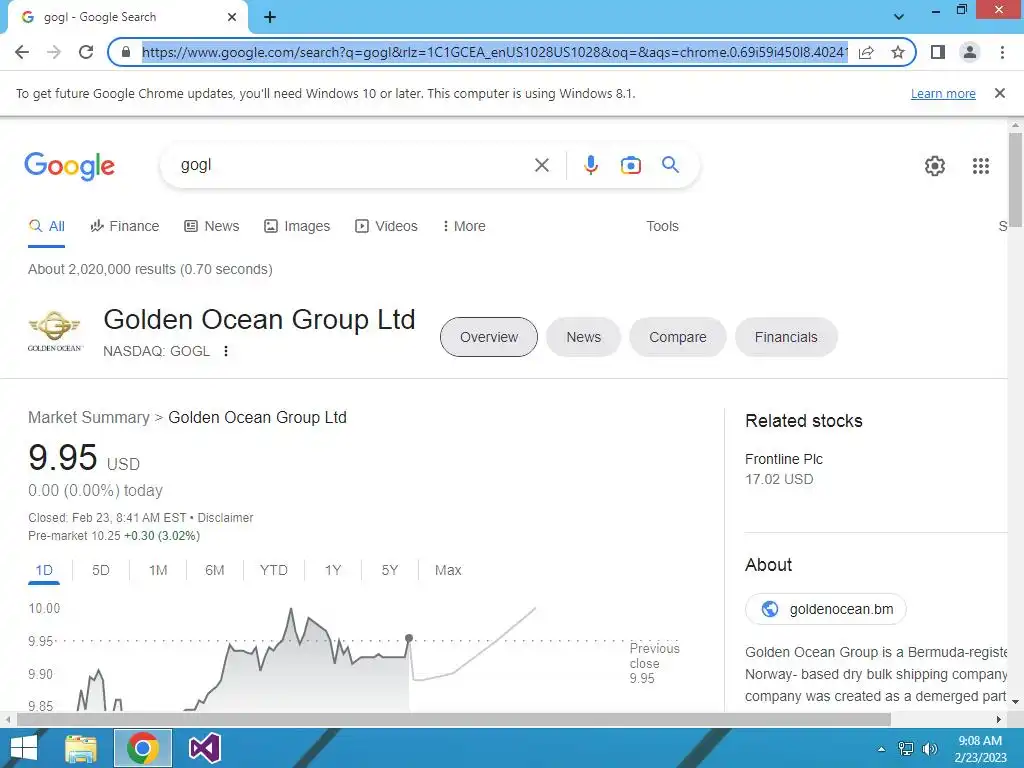This screenshot has height=768, width=1024.
Task: Reload the current page
Action: 86,52
